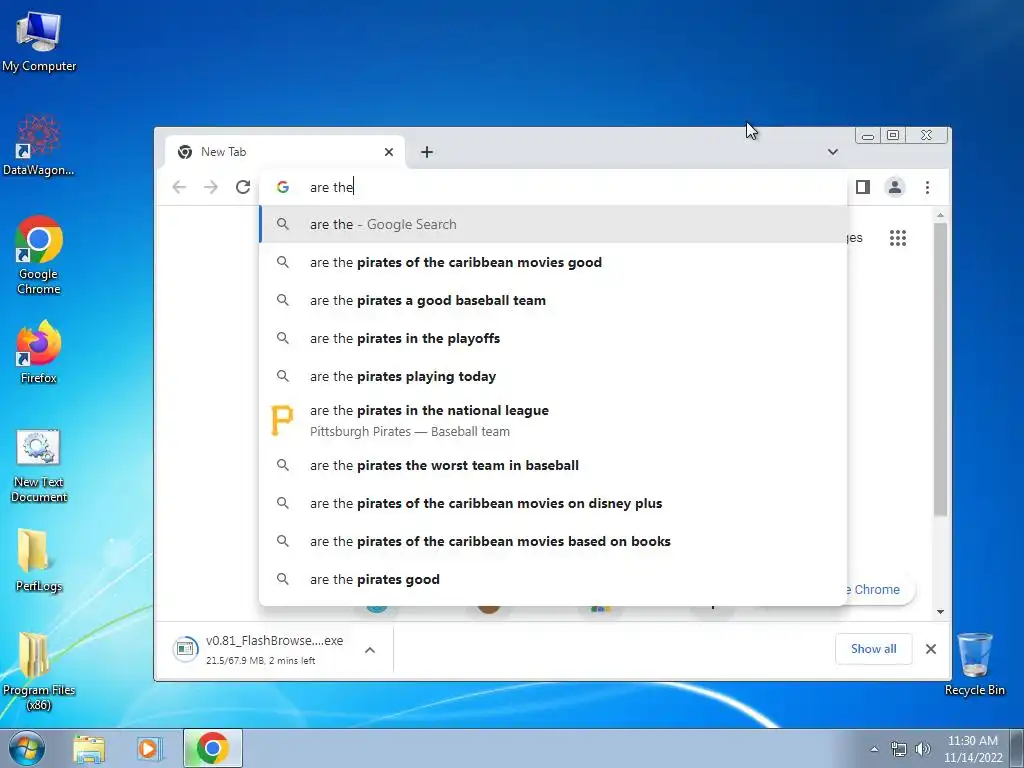The height and width of the screenshot is (768, 1024).
Task: Click the Chrome taskbar button
Action: pyautogui.click(x=212, y=748)
